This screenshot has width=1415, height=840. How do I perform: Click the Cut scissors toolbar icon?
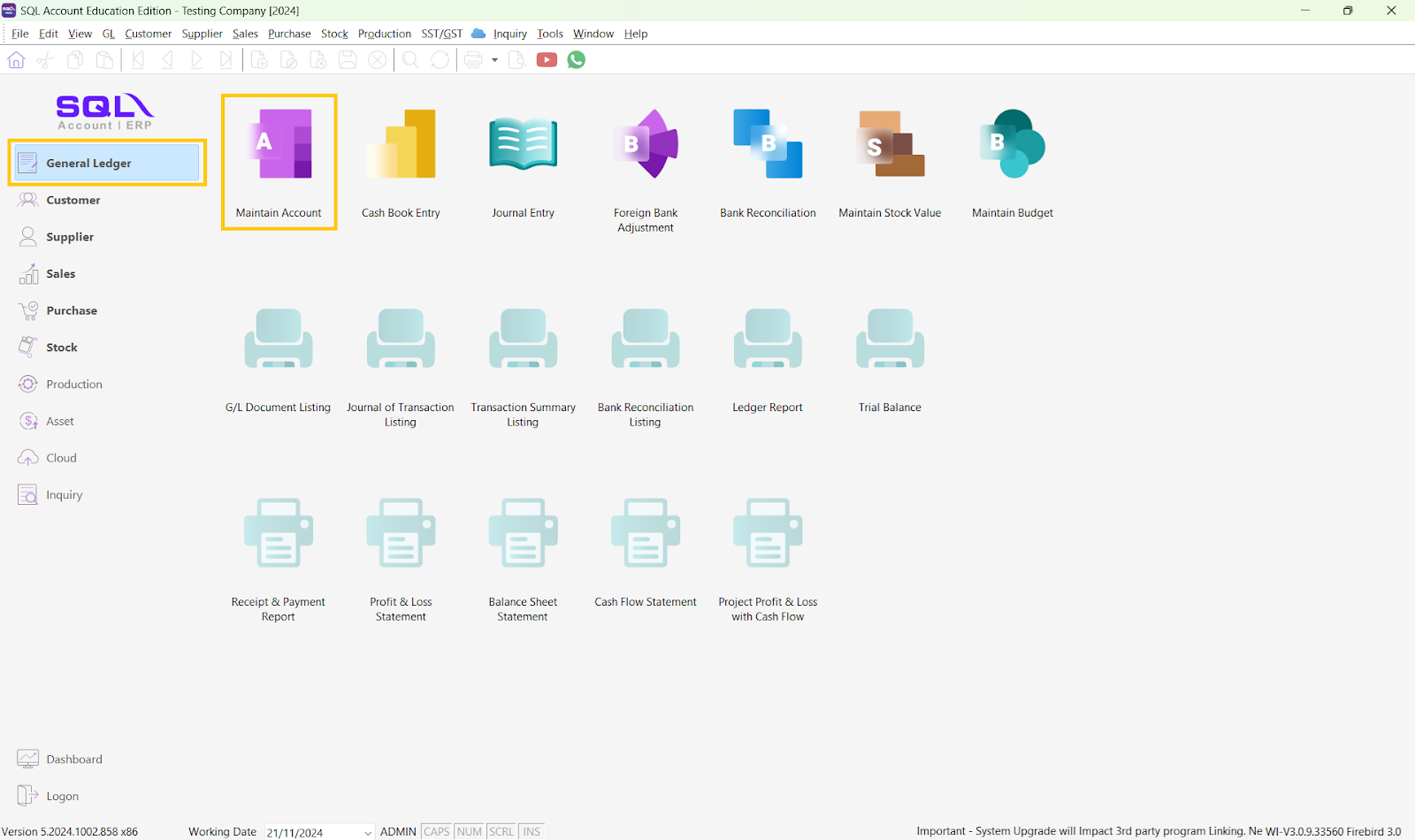coord(46,60)
